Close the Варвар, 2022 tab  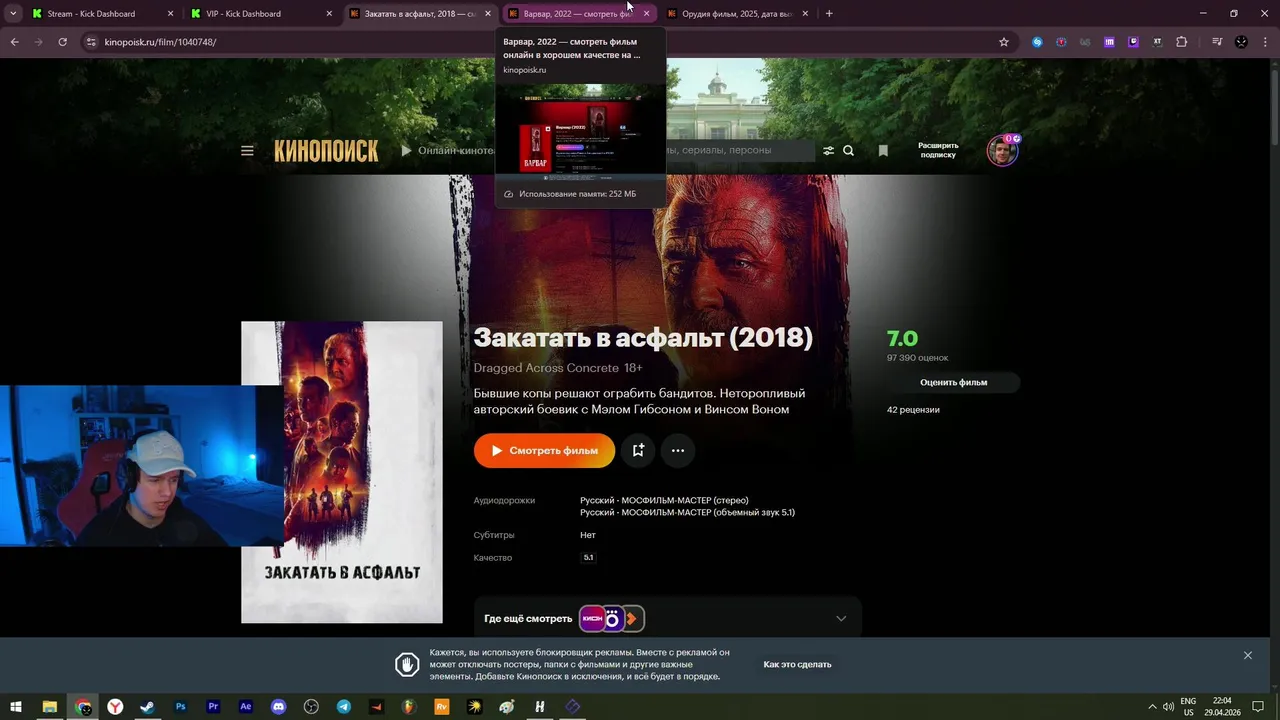646,14
